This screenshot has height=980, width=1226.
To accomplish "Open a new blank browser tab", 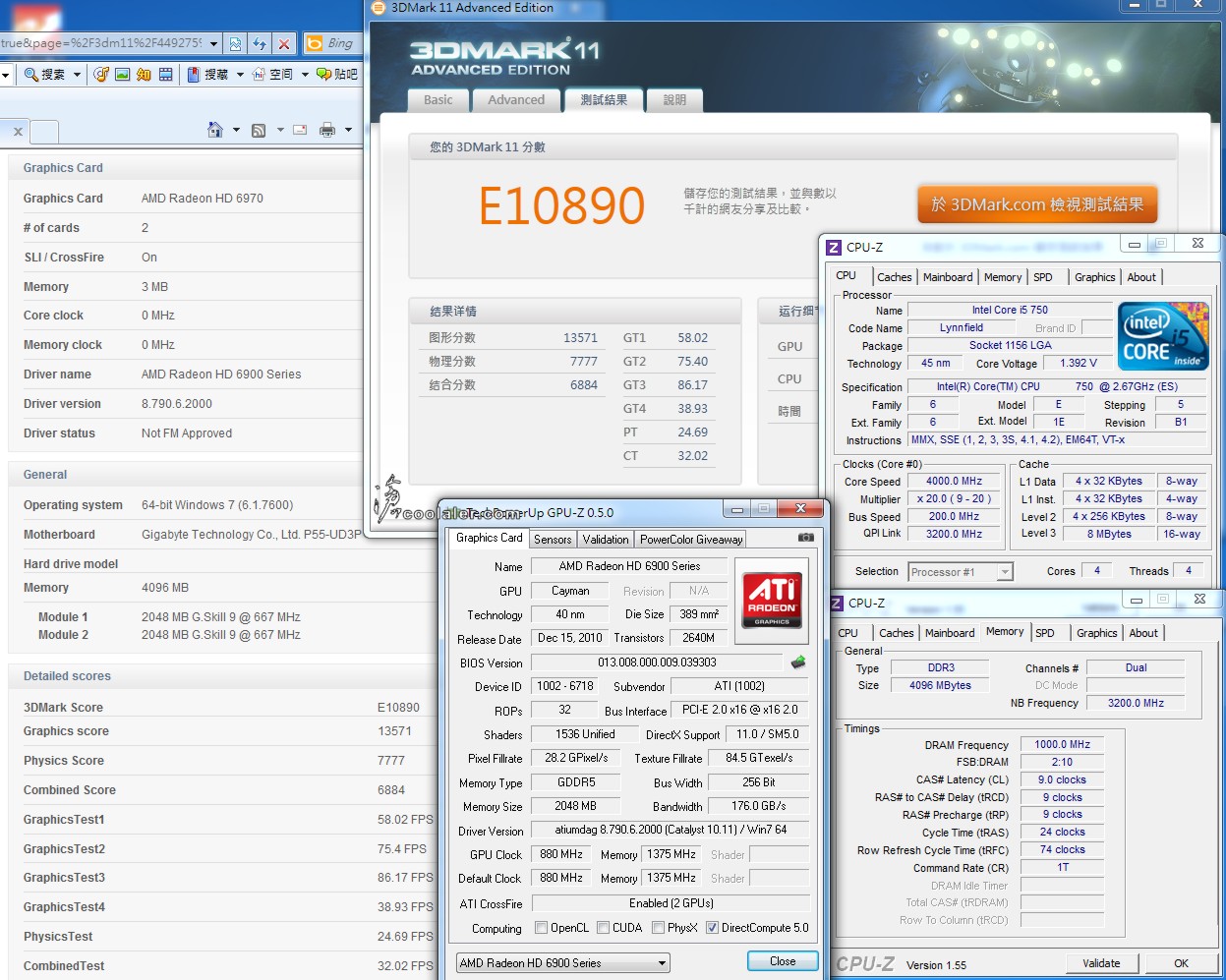I will [x=44, y=131].
